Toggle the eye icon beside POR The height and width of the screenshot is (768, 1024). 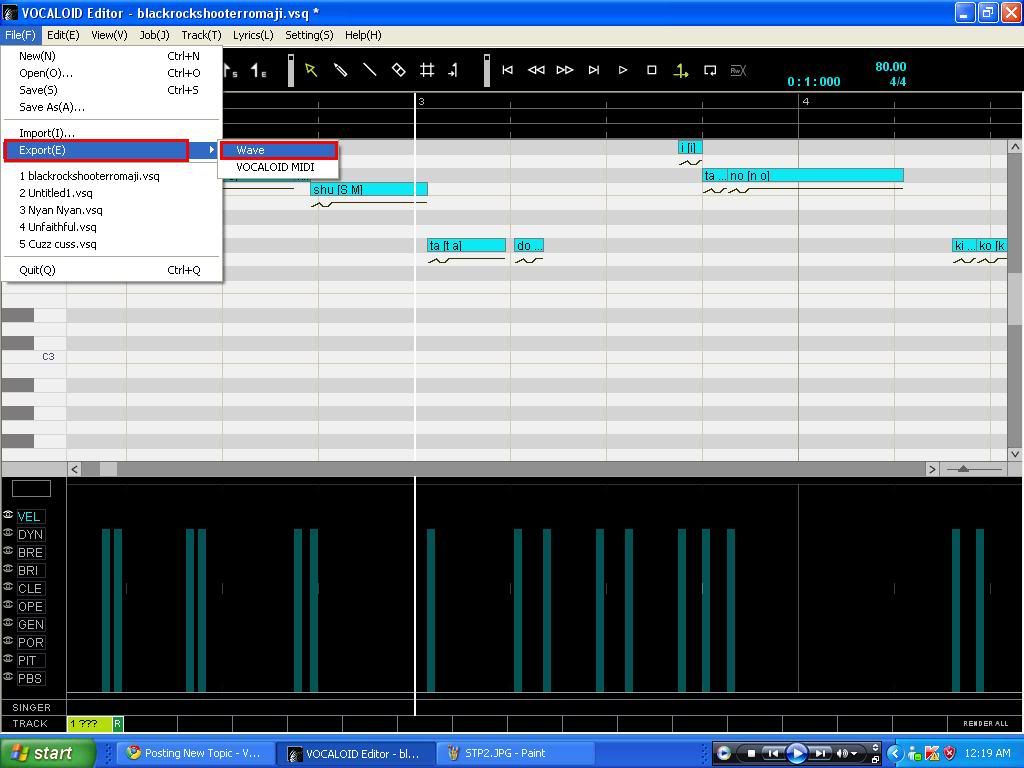[8, 641]
